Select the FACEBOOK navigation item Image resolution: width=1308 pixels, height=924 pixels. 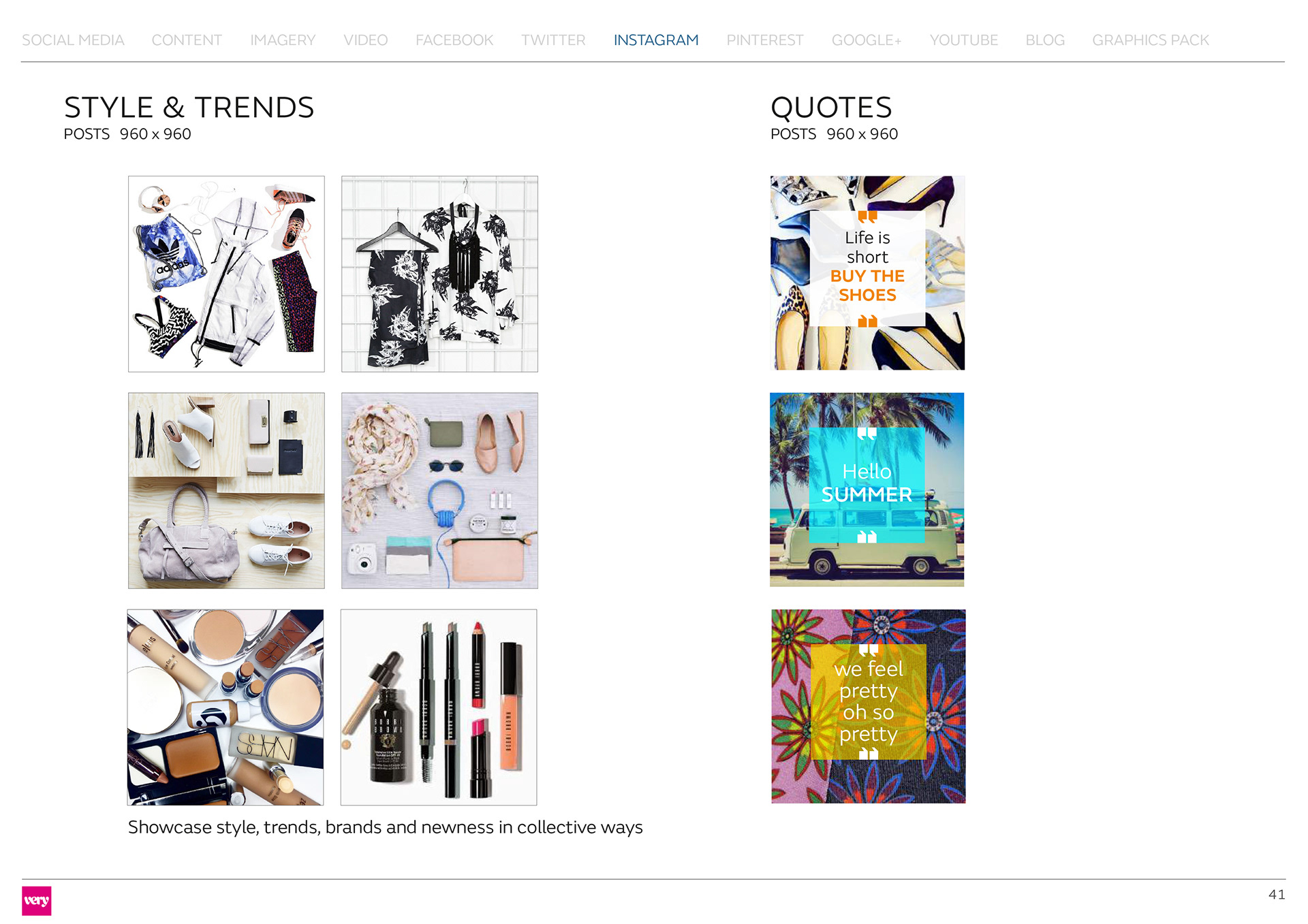454,40
